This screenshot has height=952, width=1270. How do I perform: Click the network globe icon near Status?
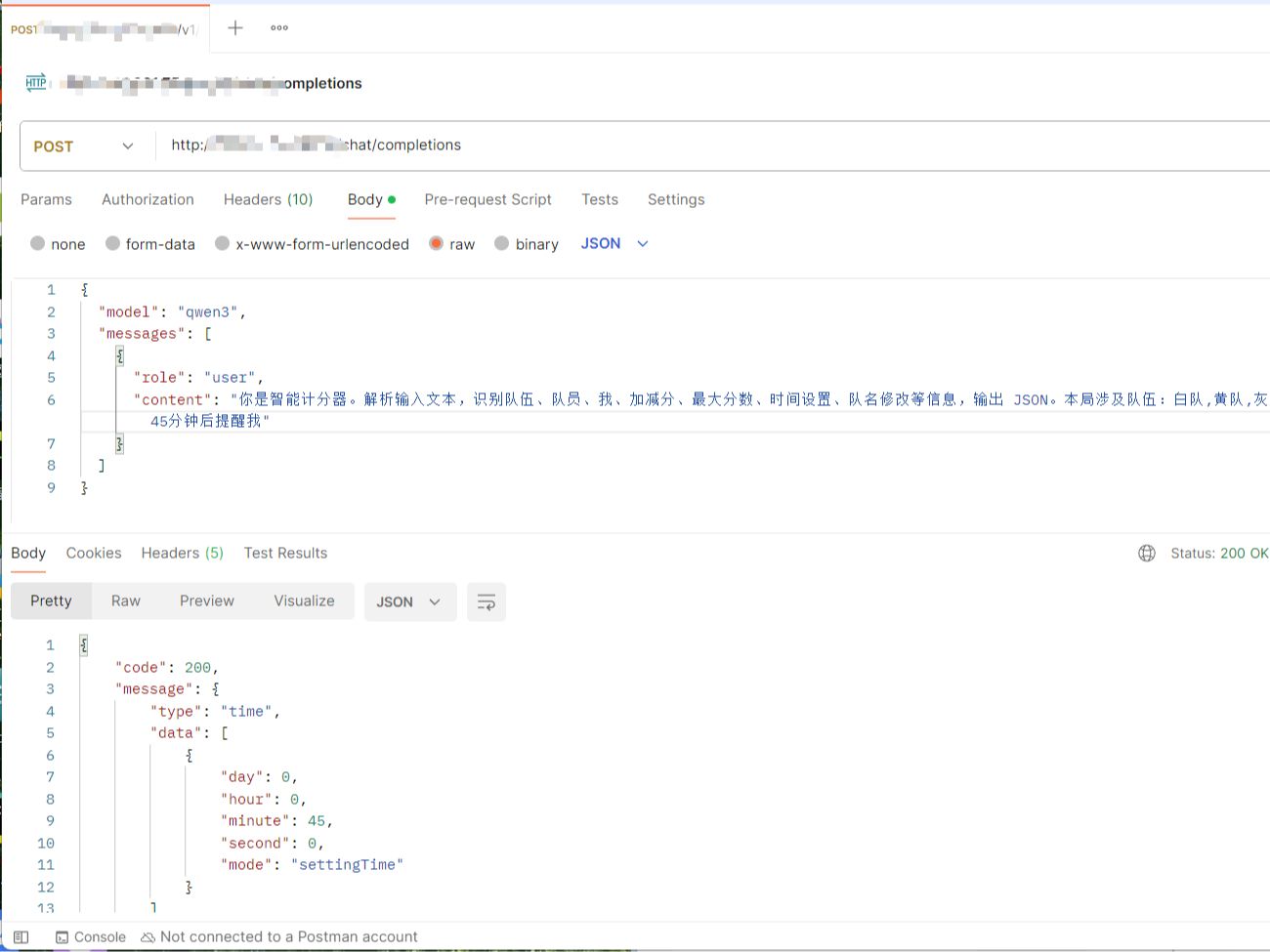coord(1147,554)
